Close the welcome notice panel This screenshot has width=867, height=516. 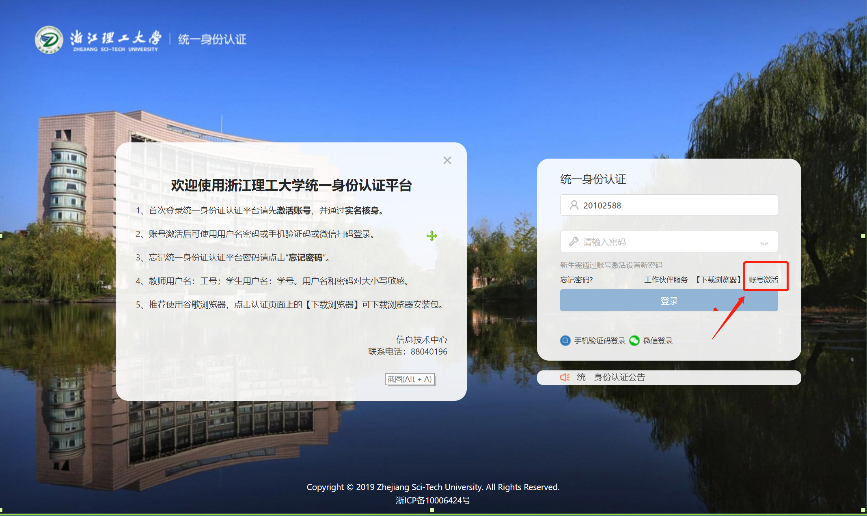tap(447, 160)
